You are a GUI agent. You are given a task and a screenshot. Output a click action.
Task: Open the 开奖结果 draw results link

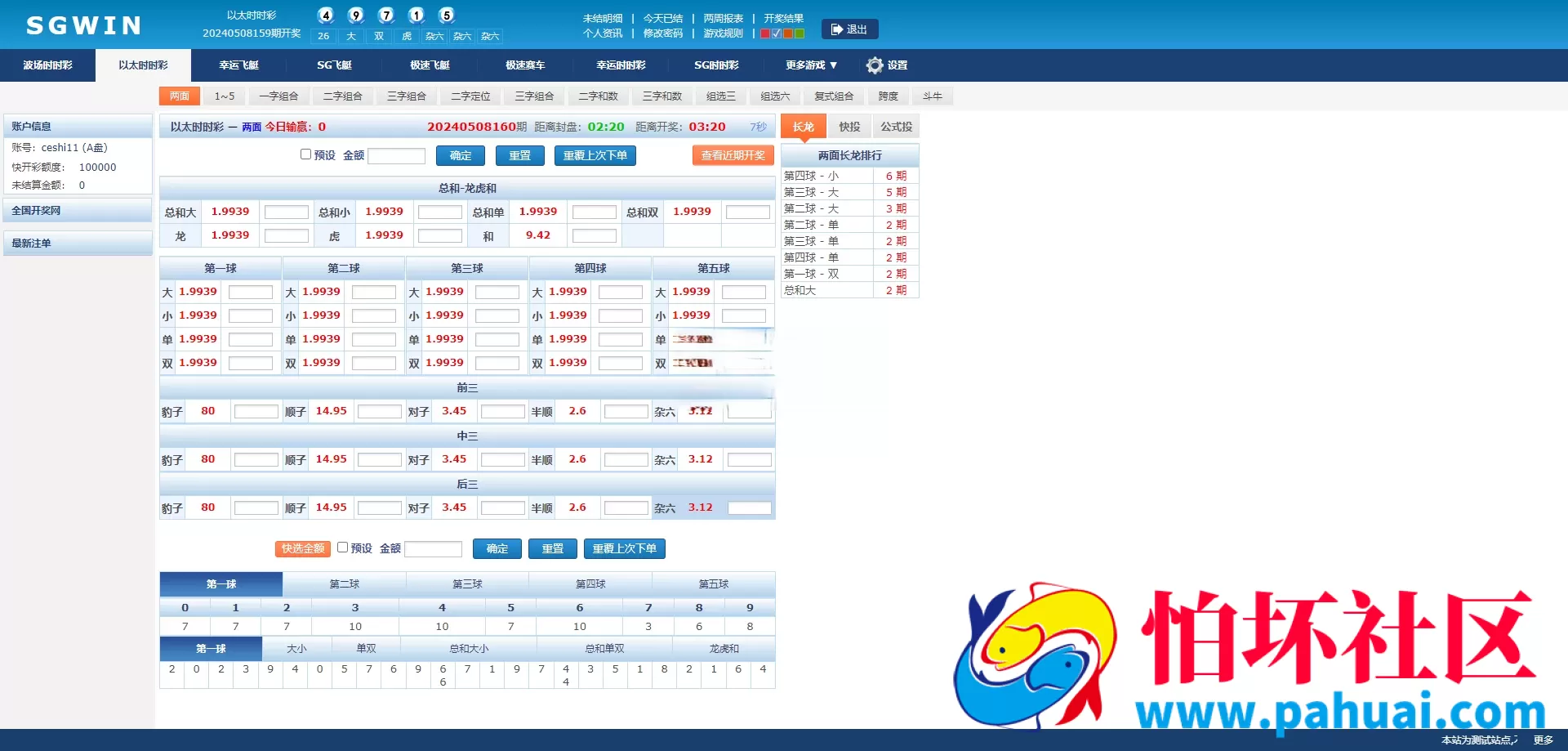(783, 18)
